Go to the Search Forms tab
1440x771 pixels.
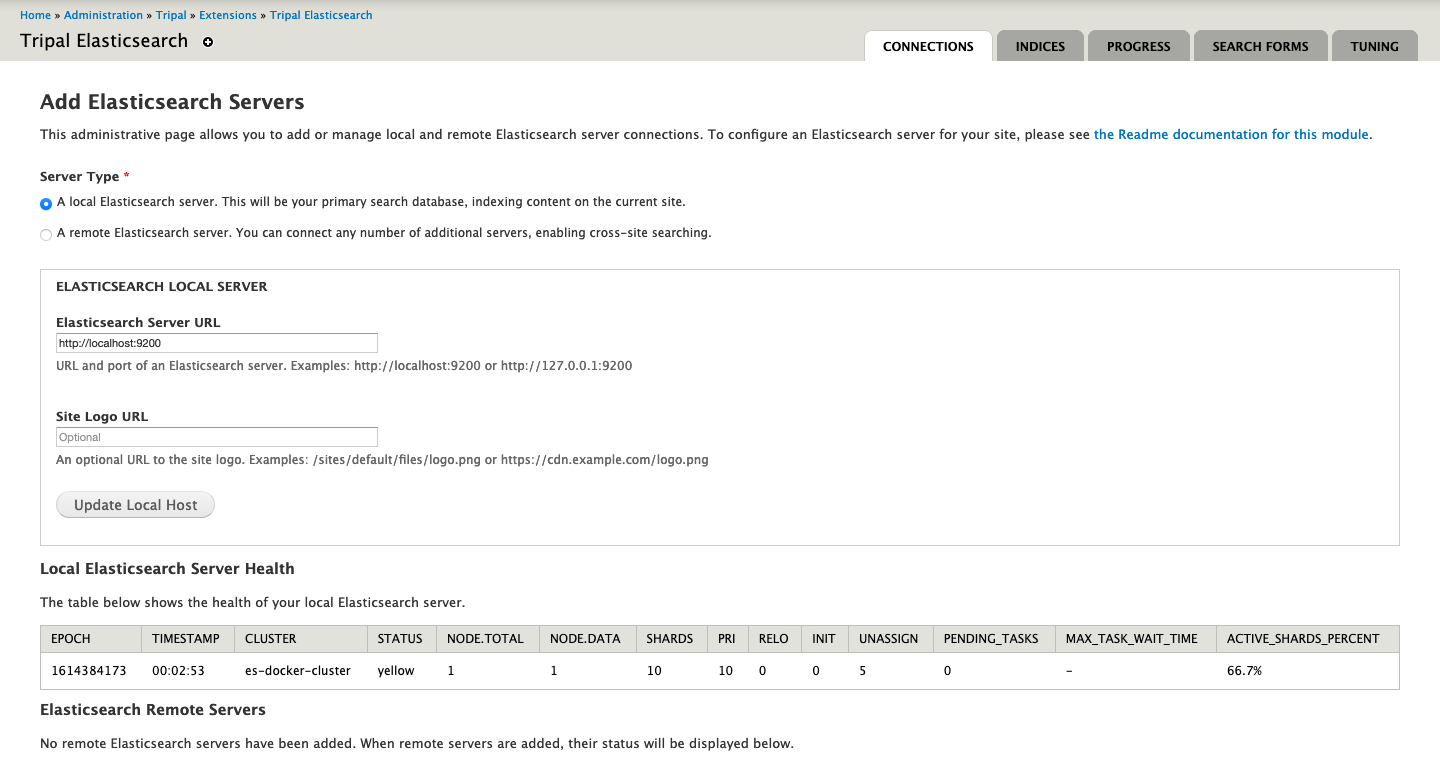tap(1260, 46)
